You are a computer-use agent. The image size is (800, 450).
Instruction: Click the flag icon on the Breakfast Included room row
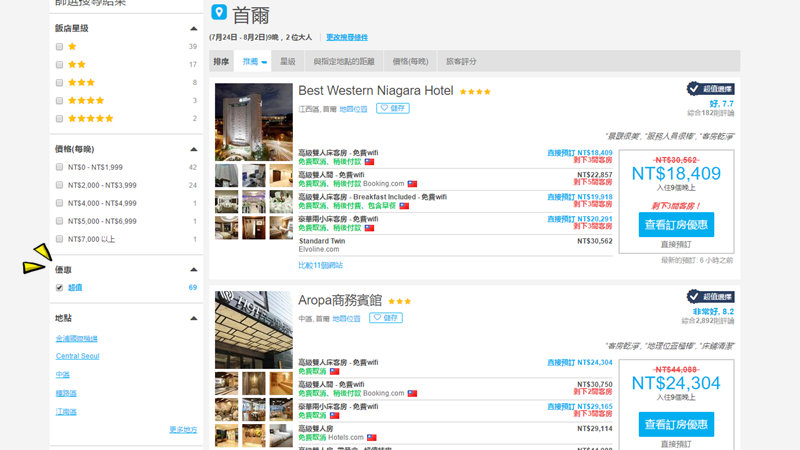(404, 206)
